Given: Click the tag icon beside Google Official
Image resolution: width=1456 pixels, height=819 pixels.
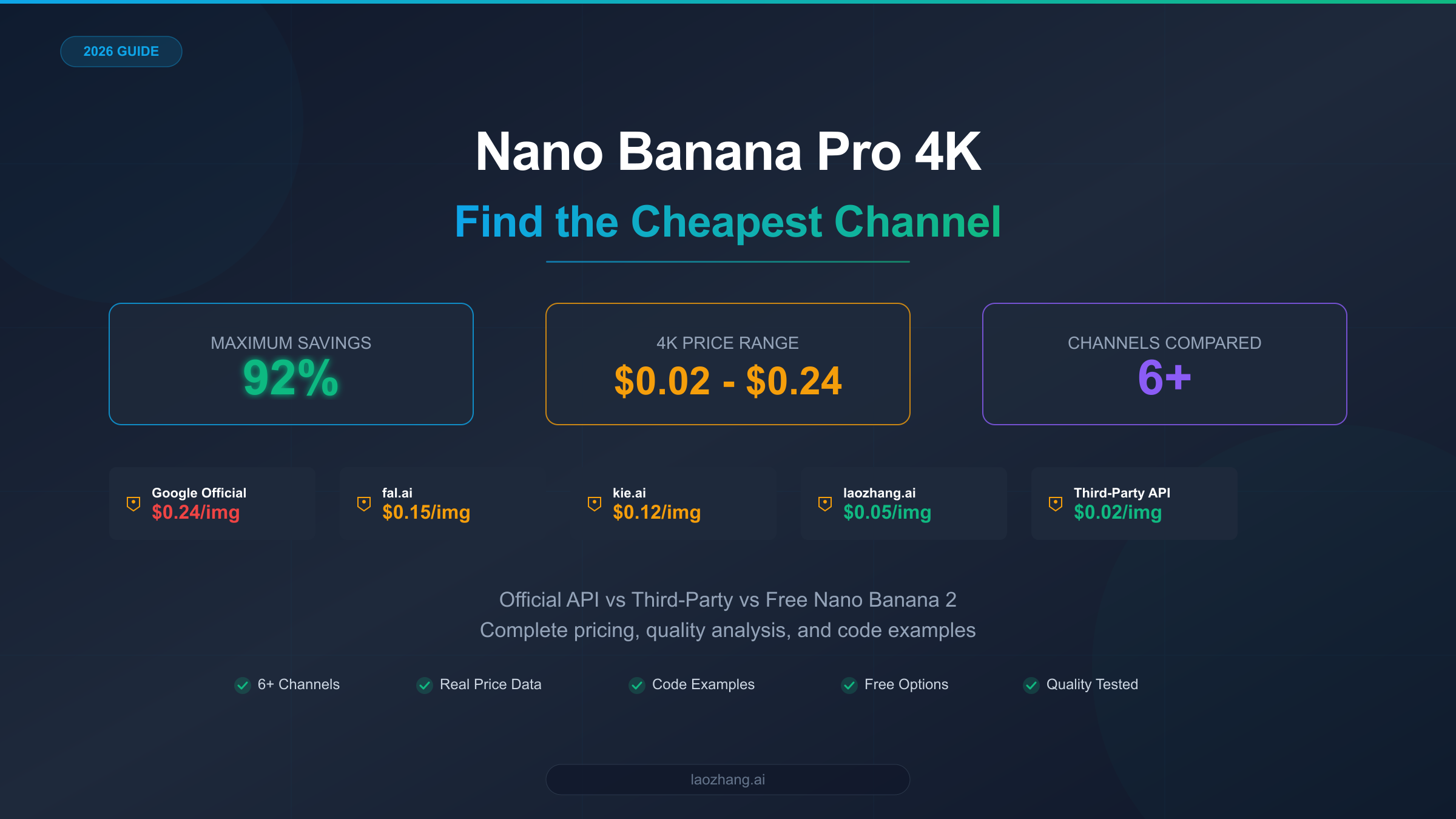Looking at the screenshot, I should pos(133,504).
